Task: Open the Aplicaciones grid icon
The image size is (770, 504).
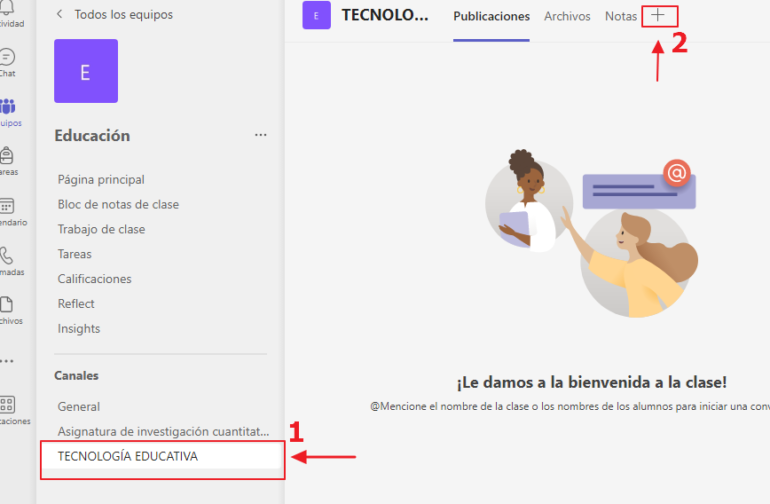Action: (x=7, y=405)
